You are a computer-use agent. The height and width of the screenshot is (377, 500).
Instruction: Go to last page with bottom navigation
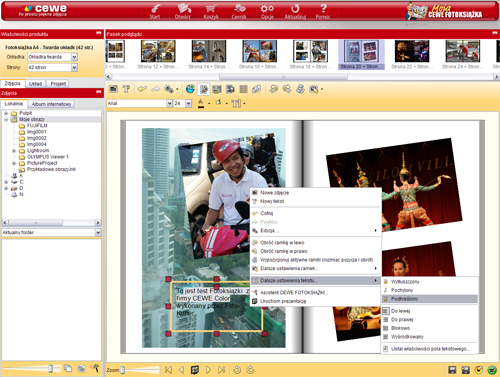coord(221,370)
